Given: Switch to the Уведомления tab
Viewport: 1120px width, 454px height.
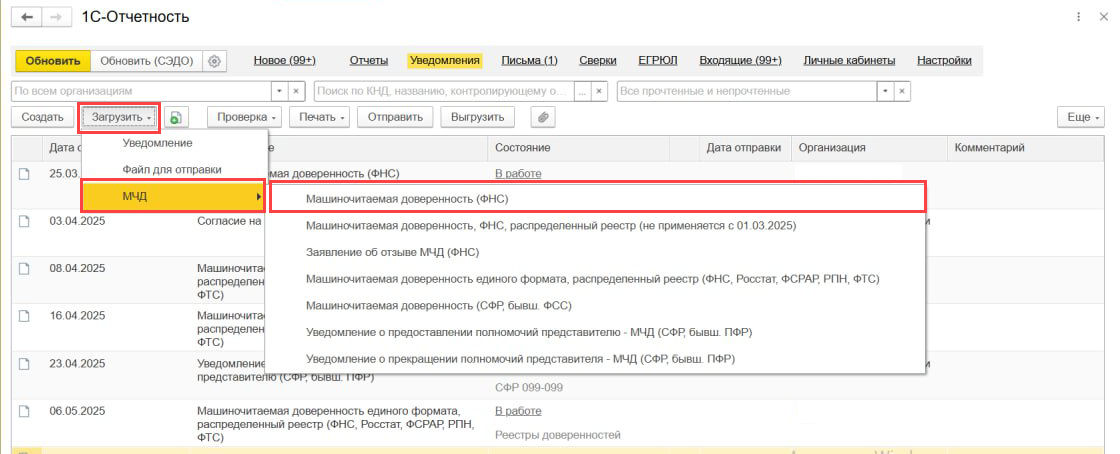Looking at the screenshot, I should (444, 61).
